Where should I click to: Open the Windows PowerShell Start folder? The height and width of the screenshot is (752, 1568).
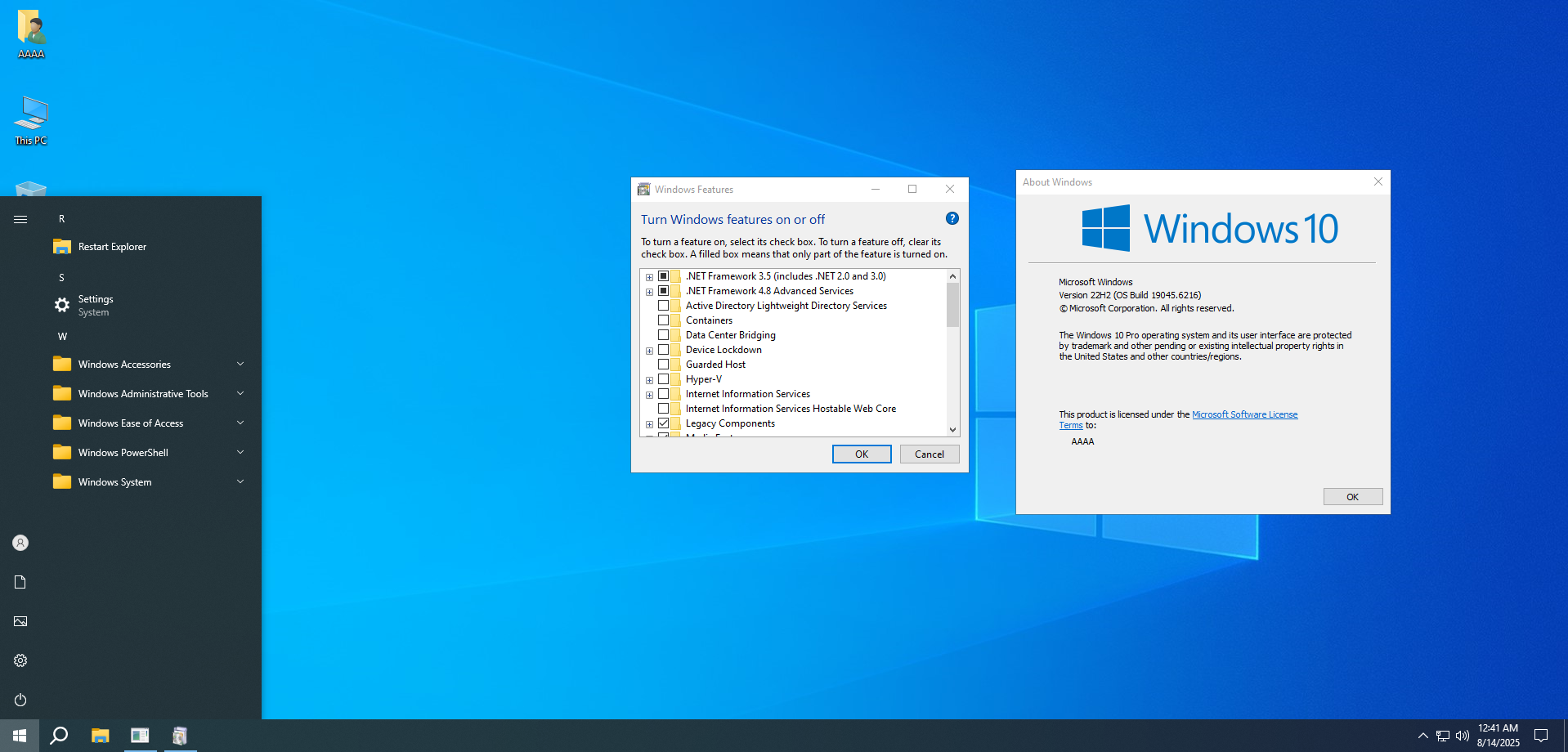tap(152, 453)
